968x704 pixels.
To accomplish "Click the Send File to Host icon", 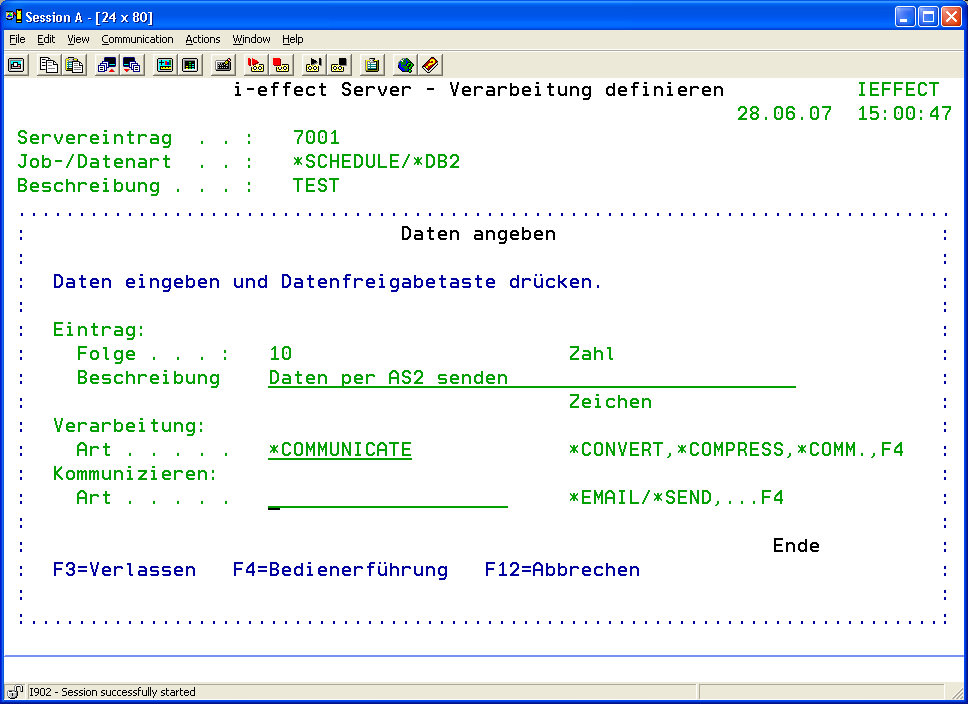I will [106, 65].
